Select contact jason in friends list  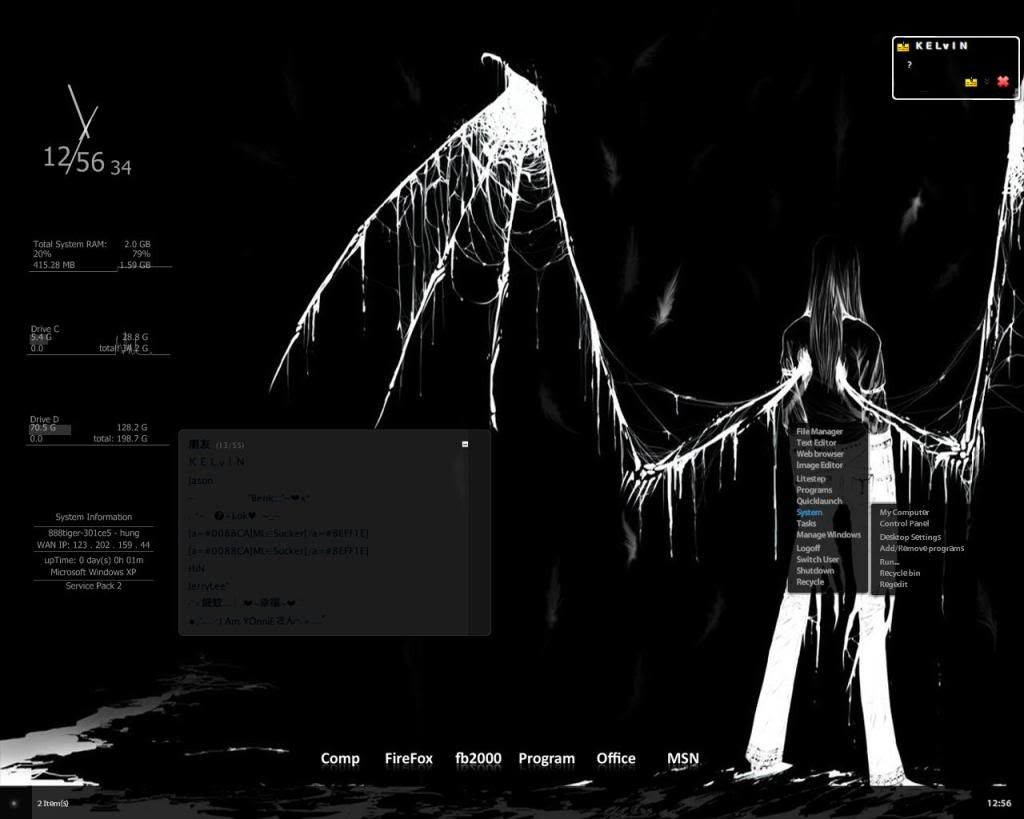[200, 481]
